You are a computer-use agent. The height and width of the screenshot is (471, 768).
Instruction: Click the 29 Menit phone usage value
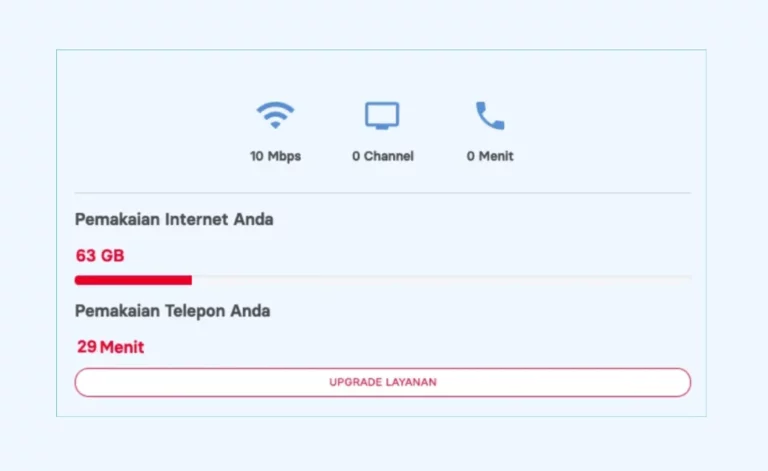point(111,347)
